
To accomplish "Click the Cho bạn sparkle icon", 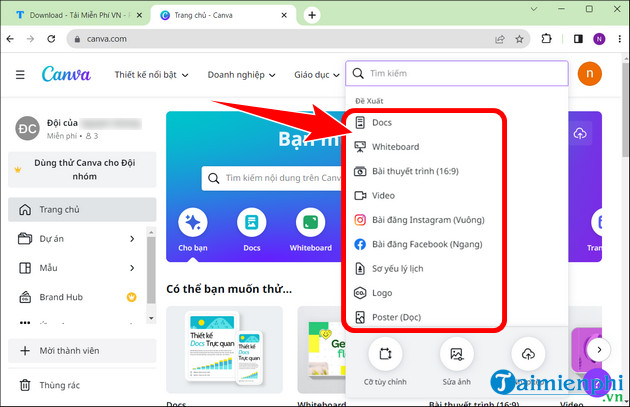I will pyautogui.click(x=193, y=222).
